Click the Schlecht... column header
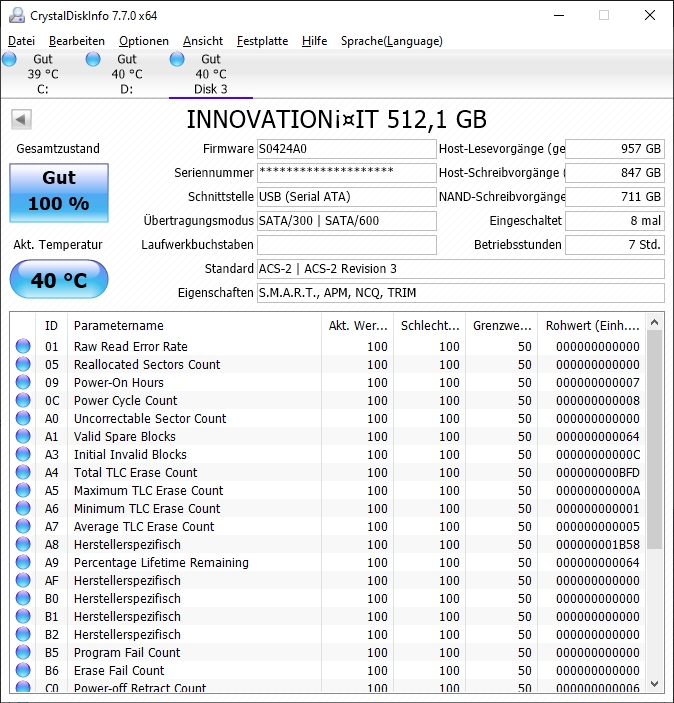This screenshot has width=674, height=703. pos(430,325)
